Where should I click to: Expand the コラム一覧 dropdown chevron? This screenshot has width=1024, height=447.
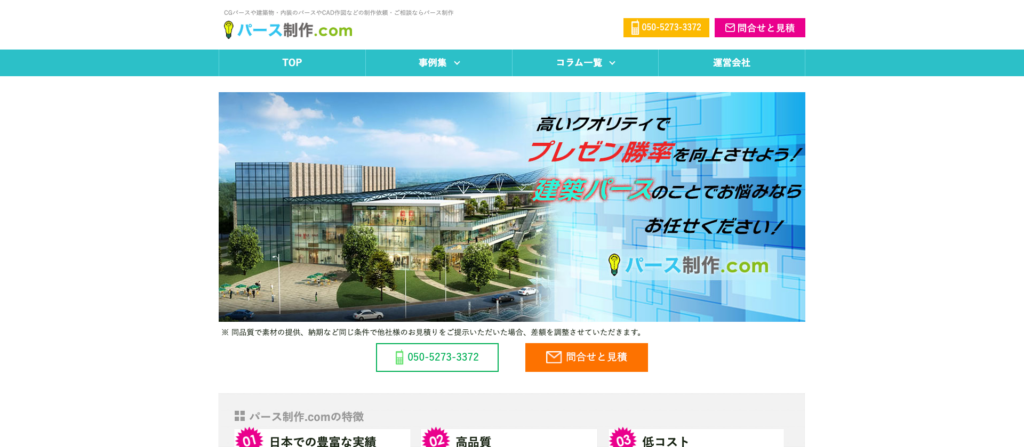point(612,63)
